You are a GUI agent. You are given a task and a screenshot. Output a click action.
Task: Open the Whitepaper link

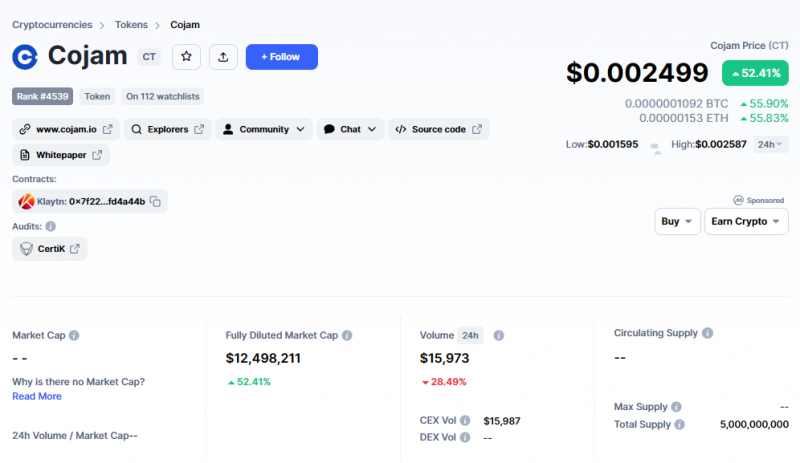click(x=61, y=155)
